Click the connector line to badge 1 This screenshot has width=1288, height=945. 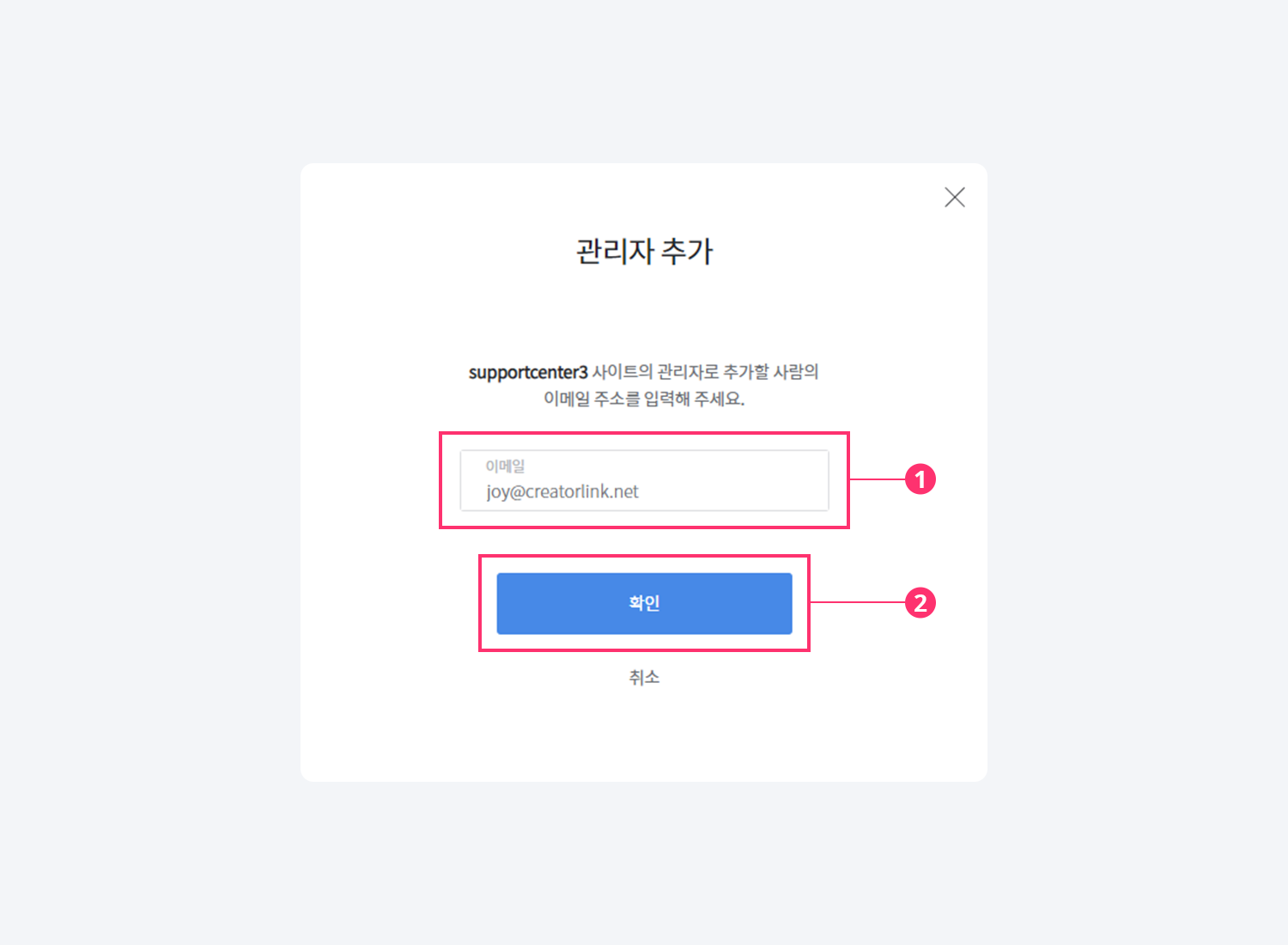878,479
